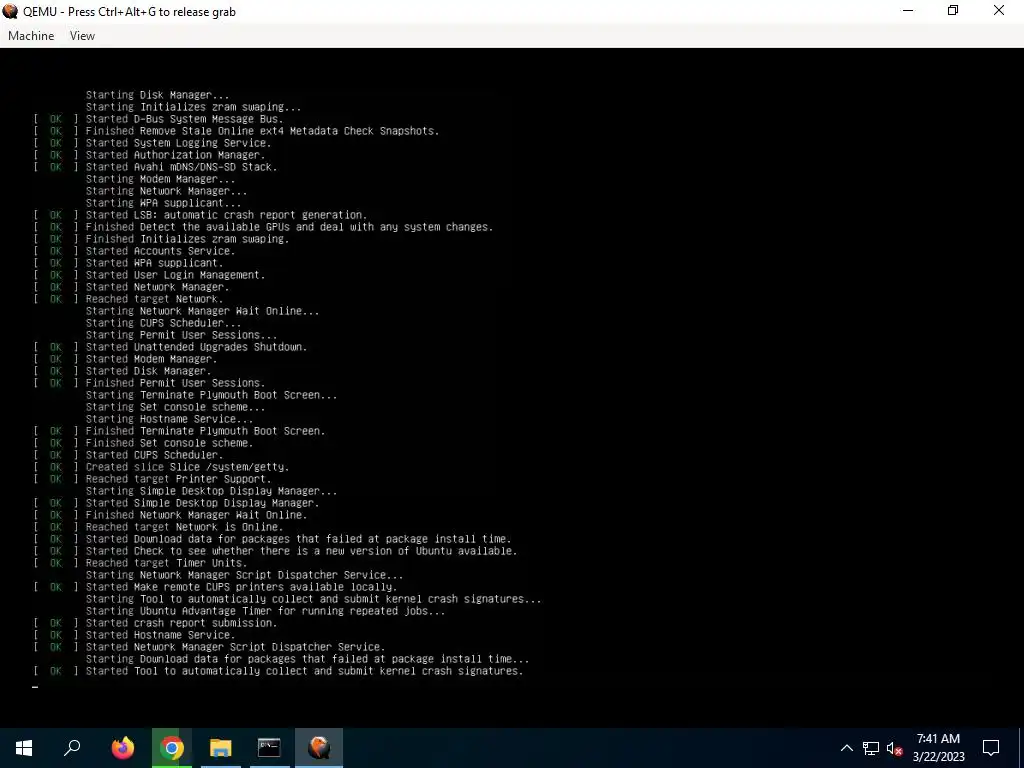Click 'Starting CUPS Scheduler...' line

(x=163, y=323)
